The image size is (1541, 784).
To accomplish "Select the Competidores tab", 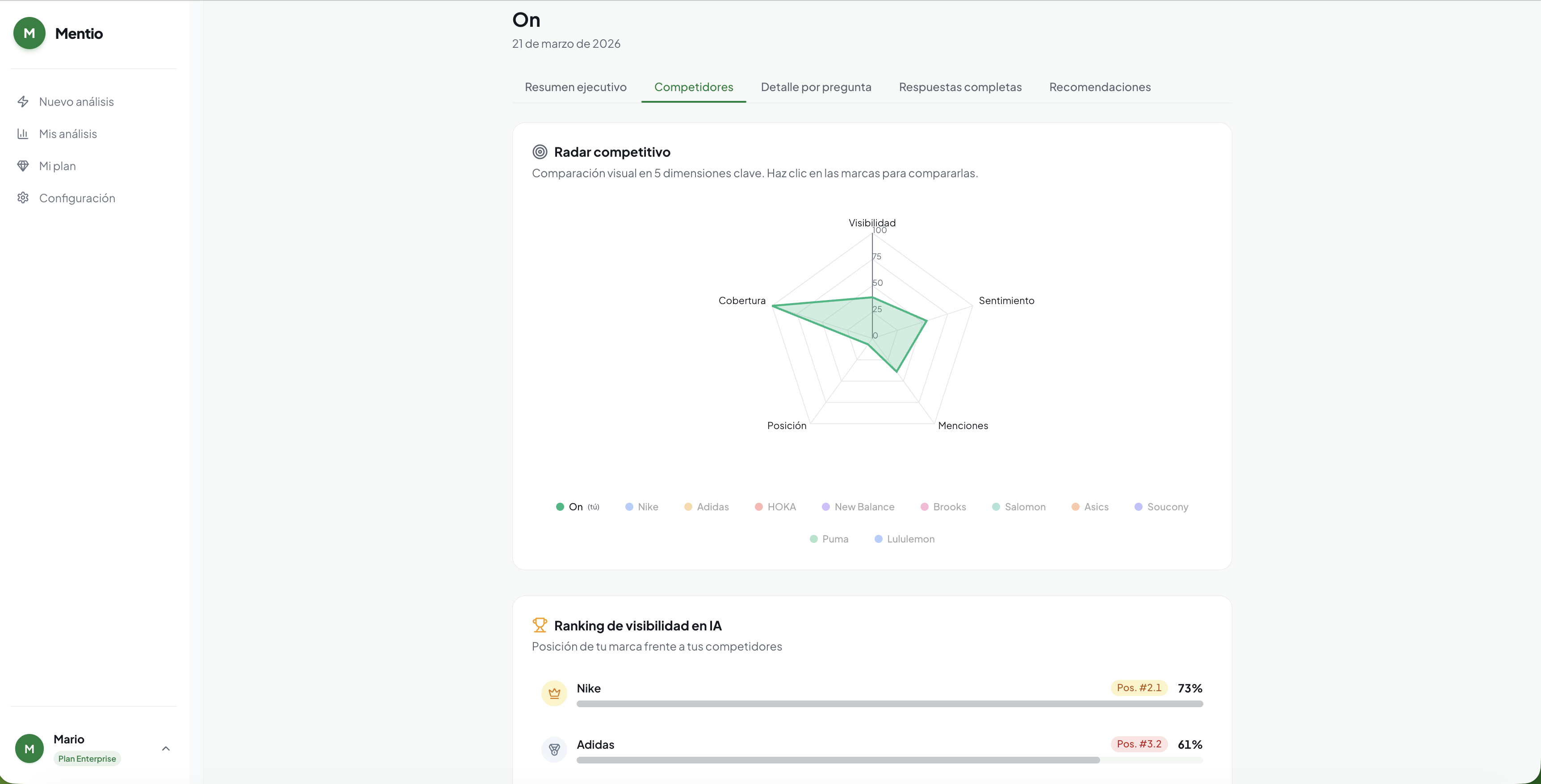I will point(693,88).
